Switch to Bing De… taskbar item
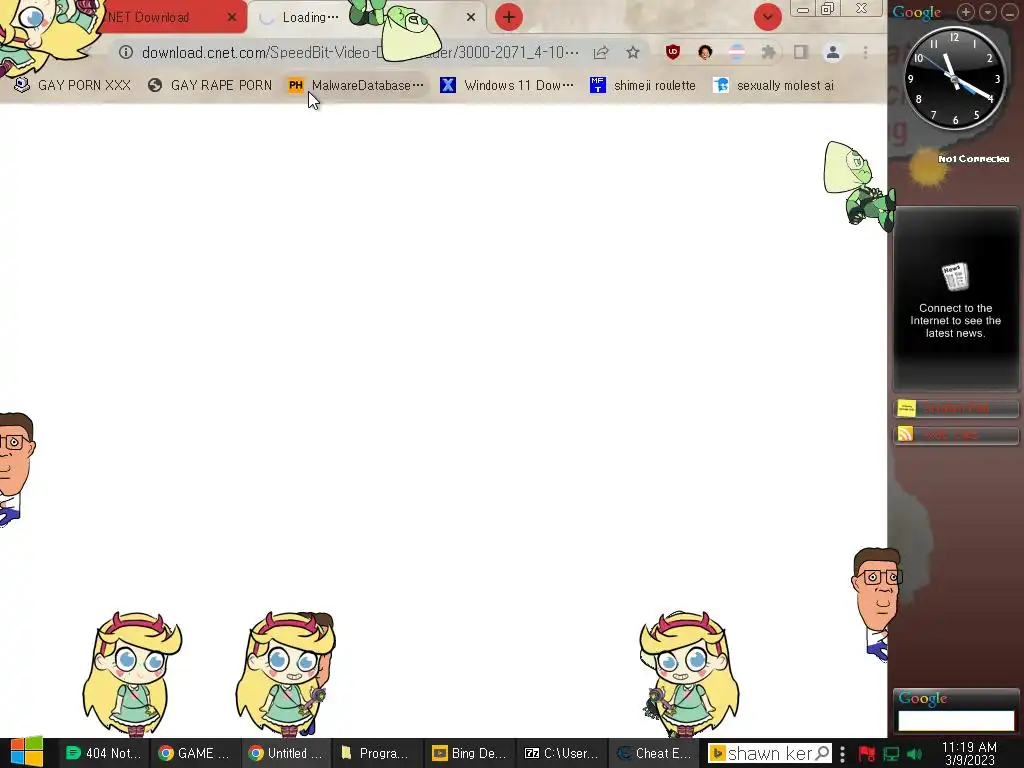 470,753
